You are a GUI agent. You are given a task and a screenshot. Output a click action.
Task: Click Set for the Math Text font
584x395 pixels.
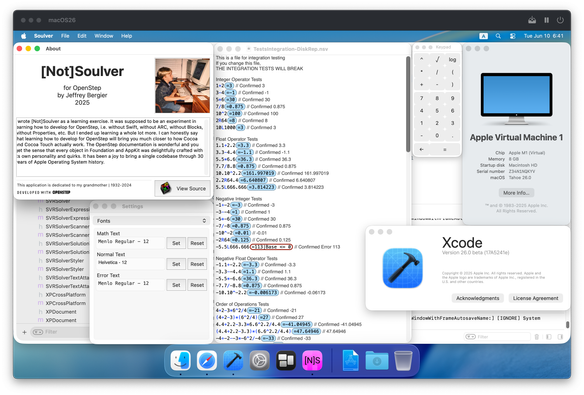[176, 243]
